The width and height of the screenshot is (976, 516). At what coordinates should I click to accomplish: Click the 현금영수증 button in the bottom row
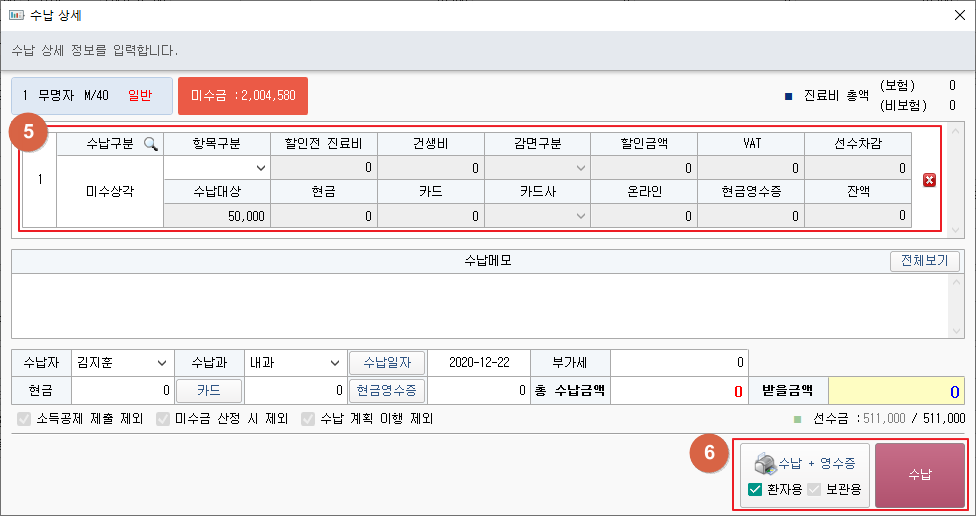click(x=387, y=390)
